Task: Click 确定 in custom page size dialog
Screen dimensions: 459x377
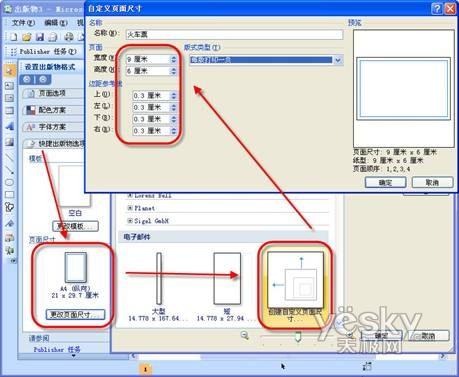Action: coord(386,182)
